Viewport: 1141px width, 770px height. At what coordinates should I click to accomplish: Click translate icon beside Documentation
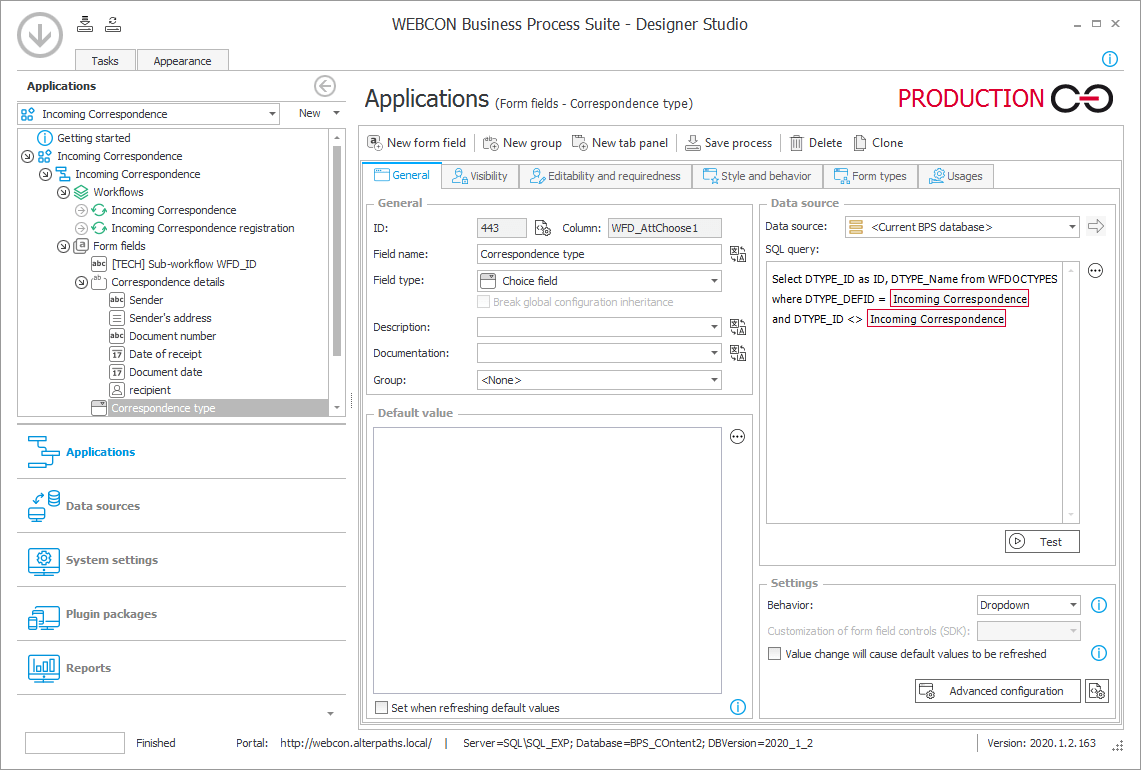[x=738, y=353]
